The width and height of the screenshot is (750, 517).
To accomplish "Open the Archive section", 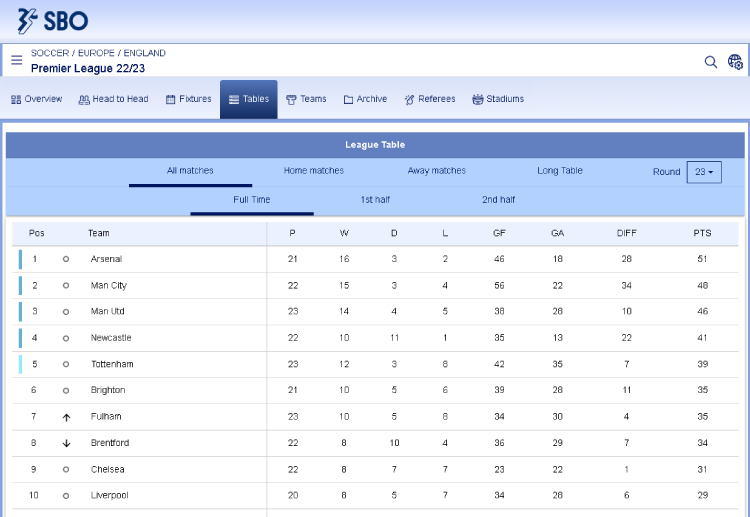I will click(x=365, y=99).
